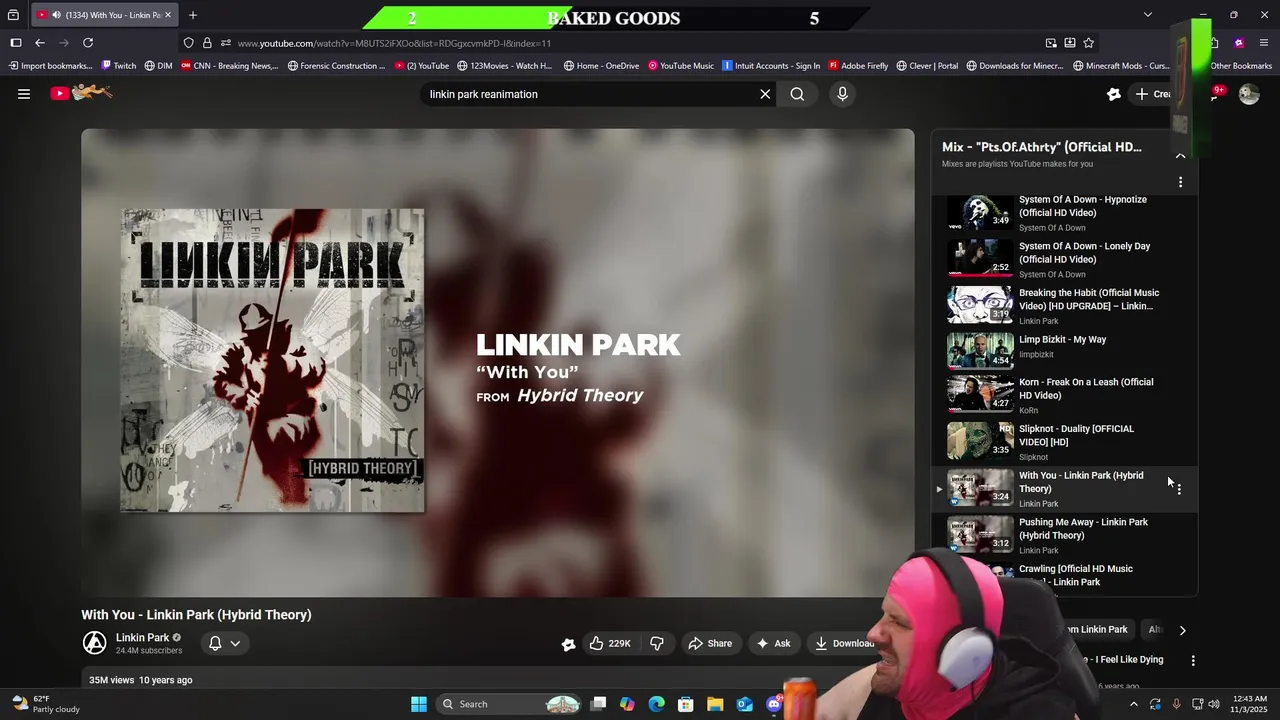Image resolution: width=1280 pixels, height=720 pixels.
Task: Dislike the video with thumbs down
Action: pyautogui.click(x=657, y=643)
